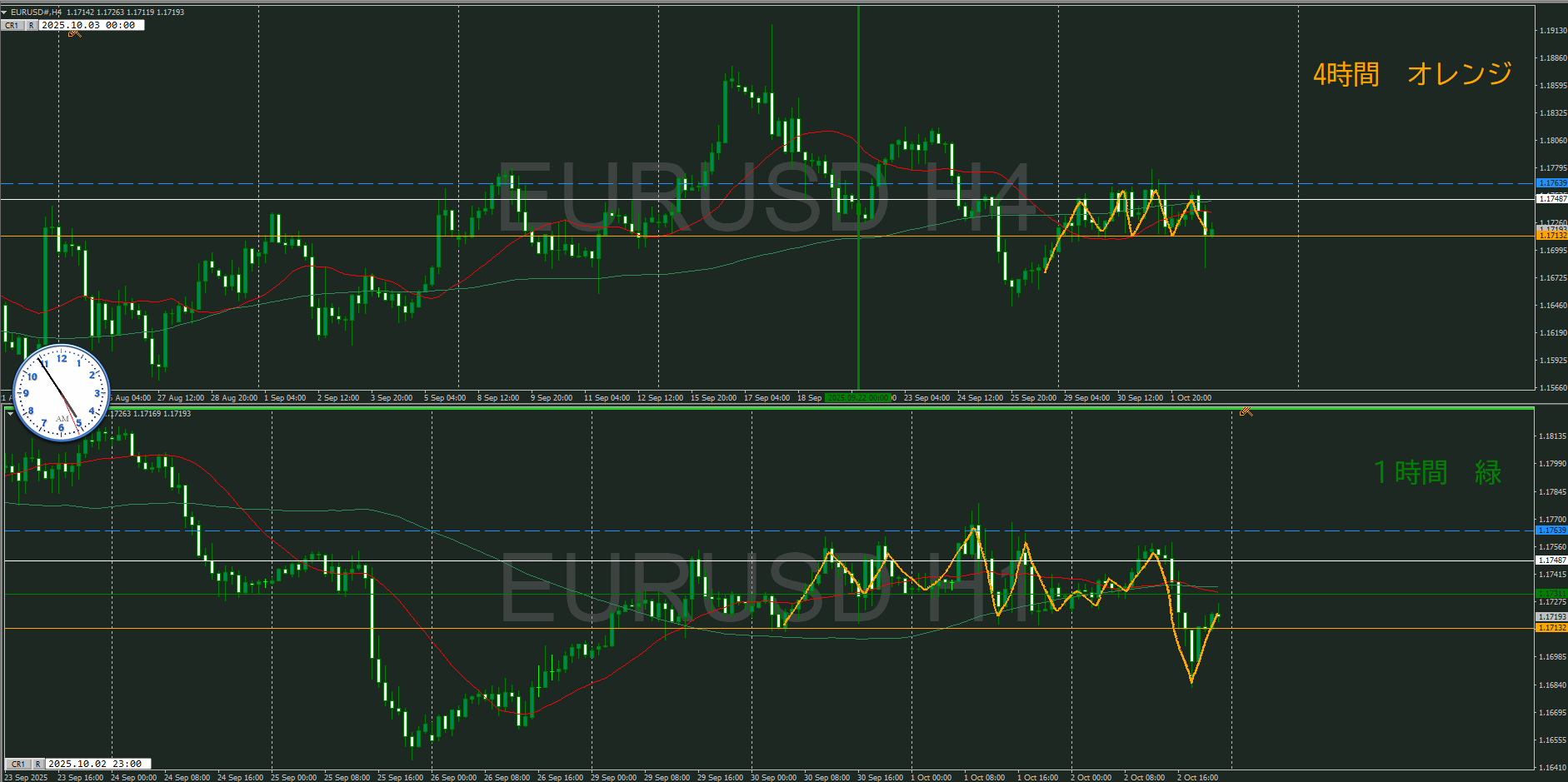Toggle the R button in the H4 chart

pos(32,26)
